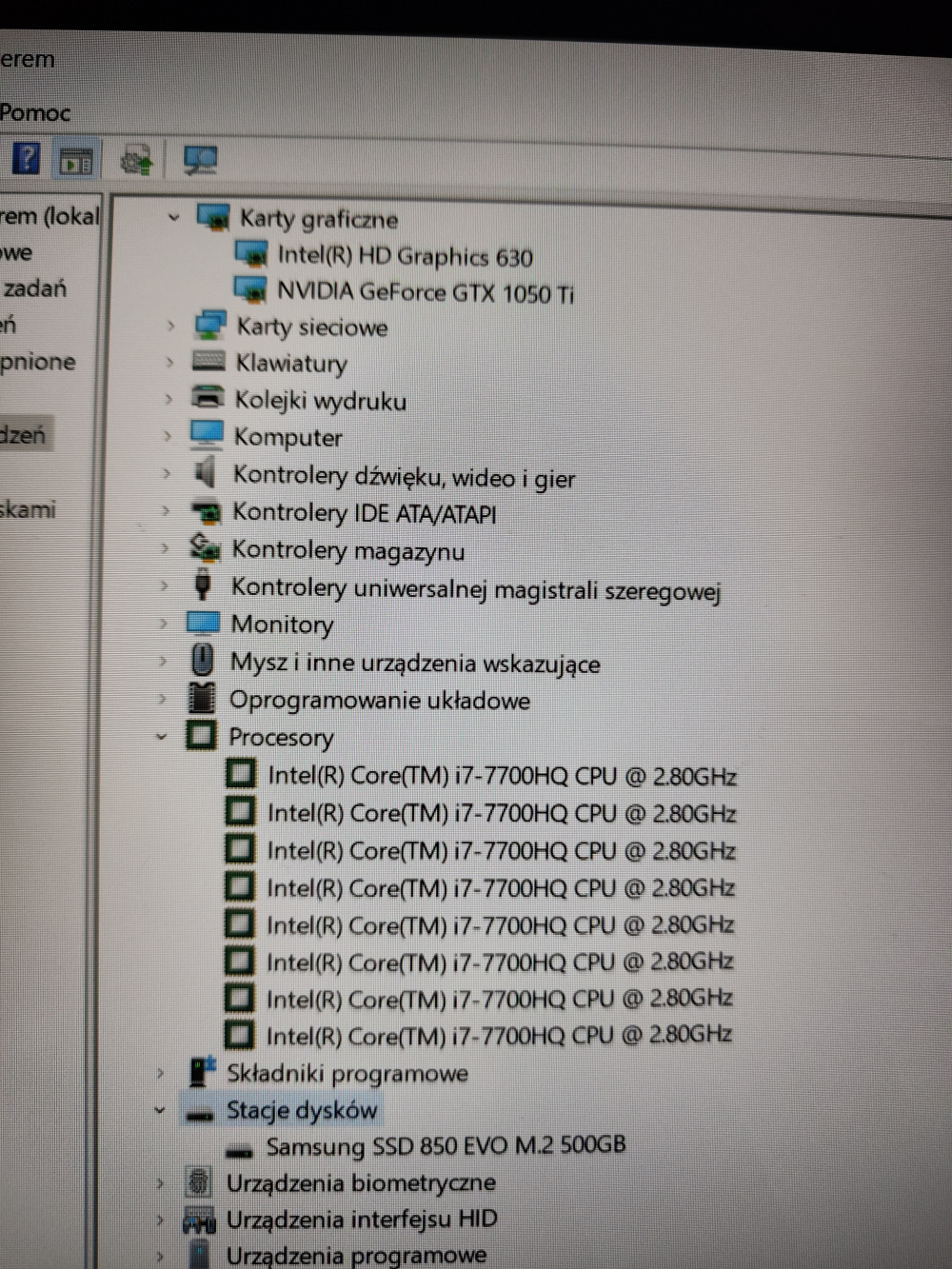The width and height of the screenshot is (952, 1269).
Task: Click the Kontrolery magazynu icon
Action: (x=204, y=547)
